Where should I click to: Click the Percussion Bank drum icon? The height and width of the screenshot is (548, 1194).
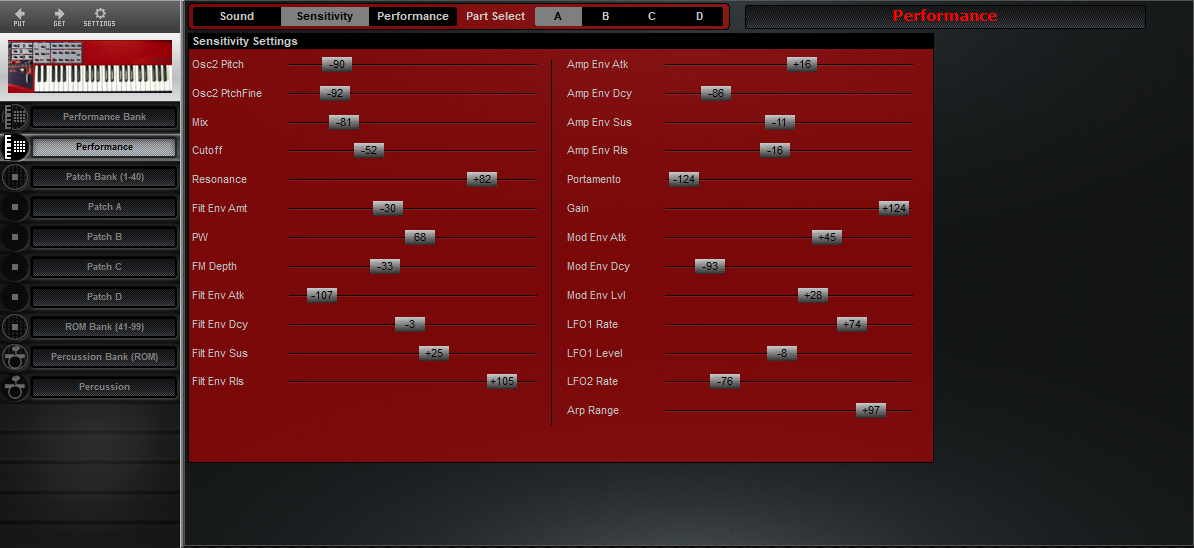click(x=15, y=357)
